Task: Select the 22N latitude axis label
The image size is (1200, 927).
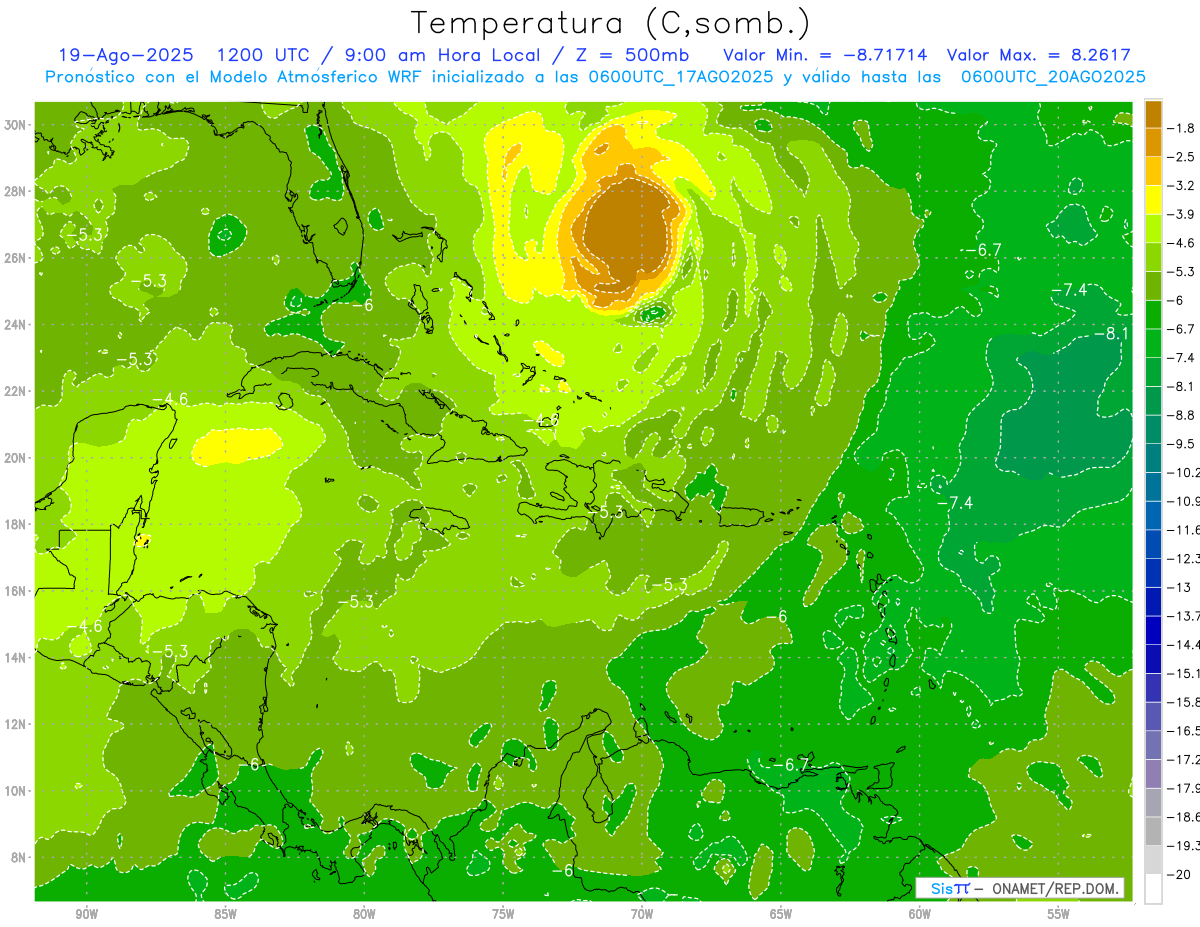Action: tap(16, 391)
